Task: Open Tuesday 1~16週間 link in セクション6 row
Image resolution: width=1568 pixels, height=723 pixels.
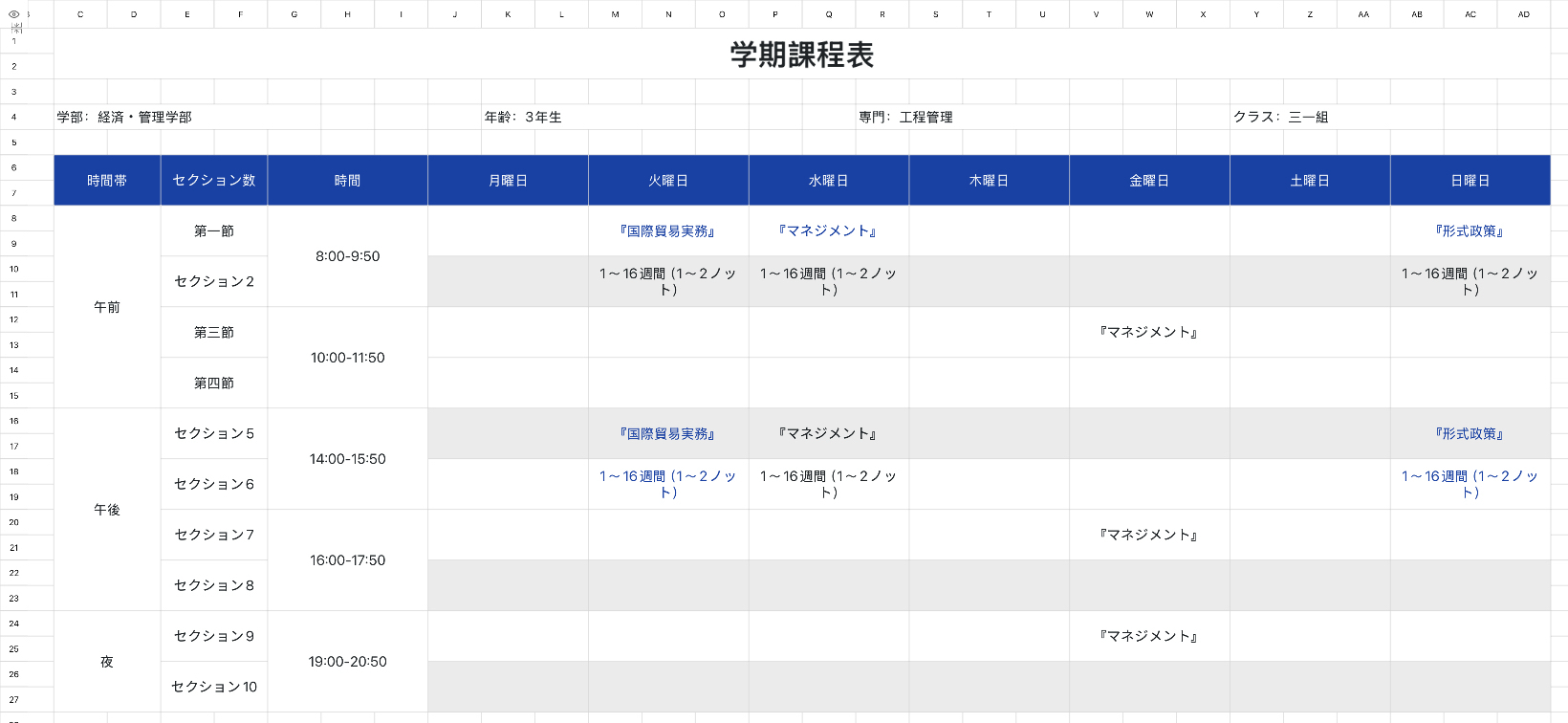Action: click(x=668, y=484)
